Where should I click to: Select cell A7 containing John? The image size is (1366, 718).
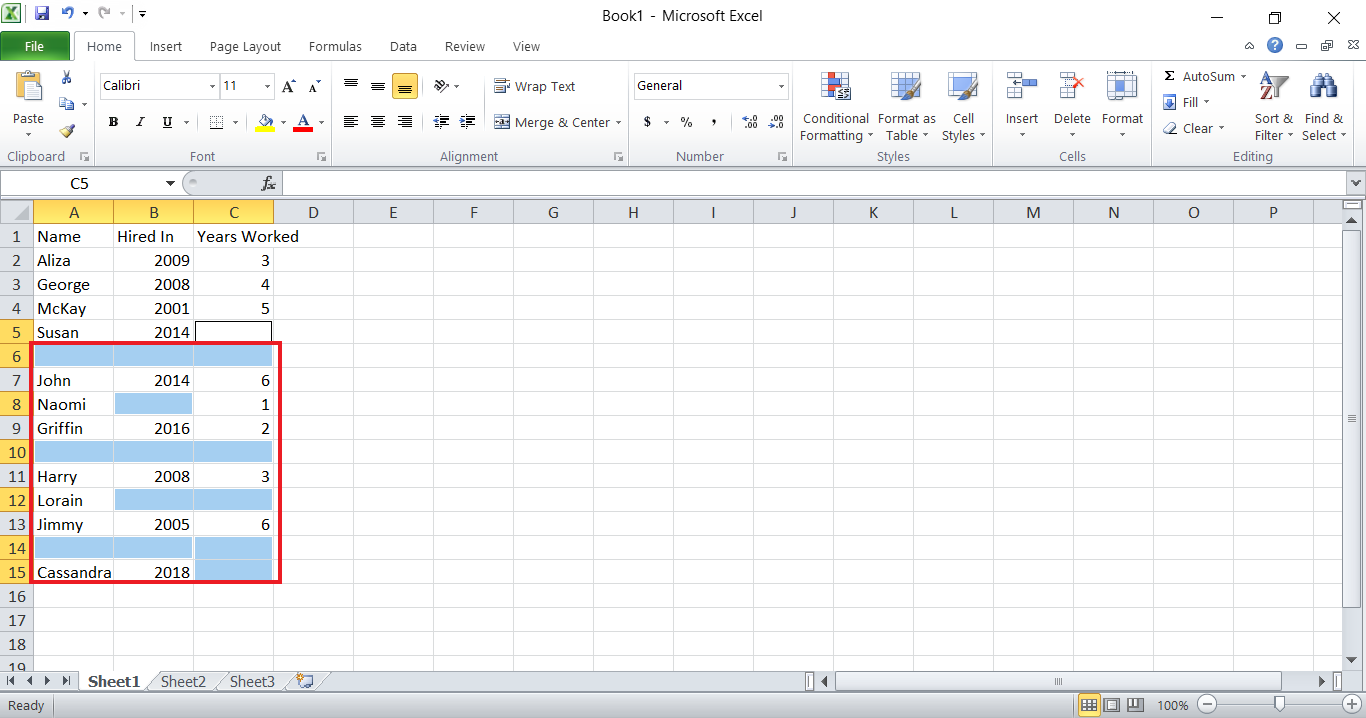click(x=73, y=380)
